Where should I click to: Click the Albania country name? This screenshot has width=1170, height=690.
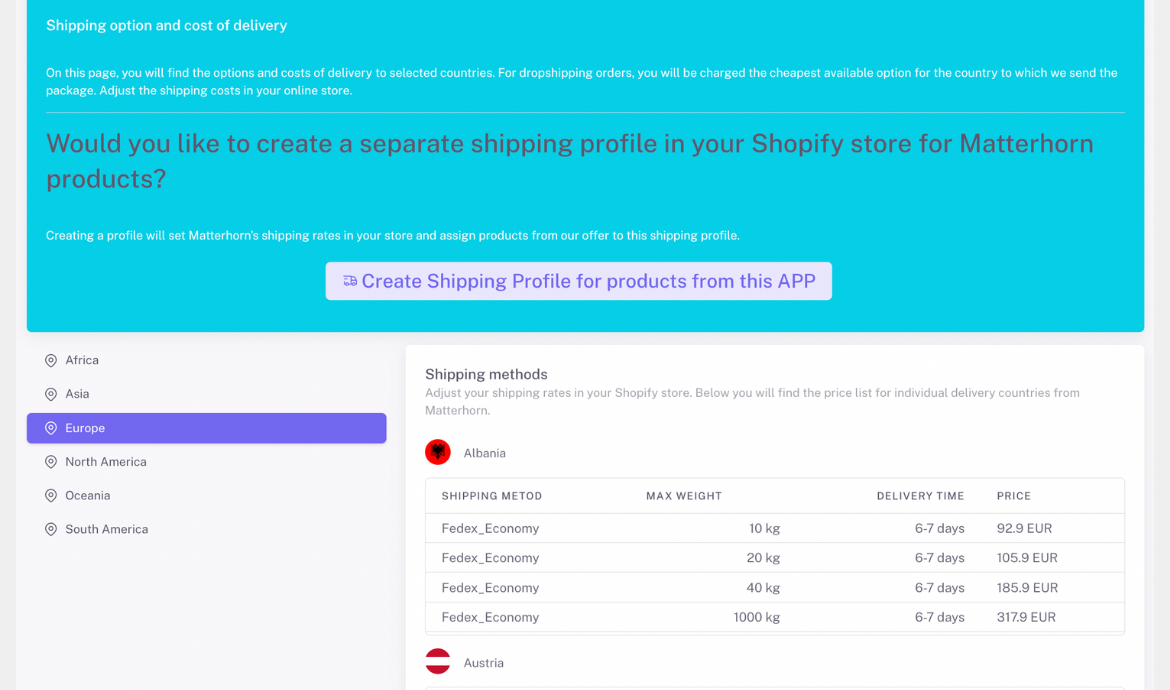click(484, 454)
